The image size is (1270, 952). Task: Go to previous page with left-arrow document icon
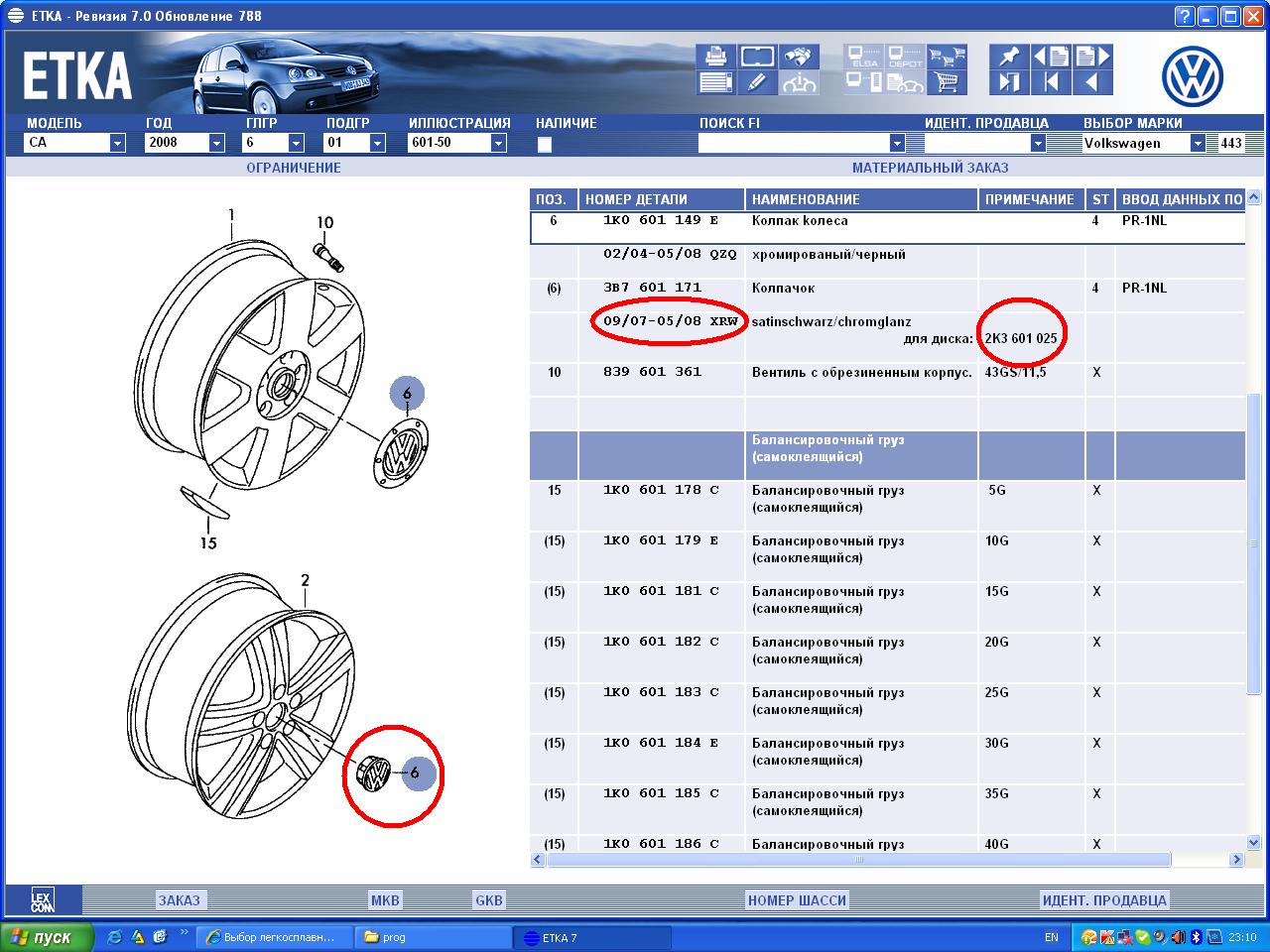click(1051, 57)
